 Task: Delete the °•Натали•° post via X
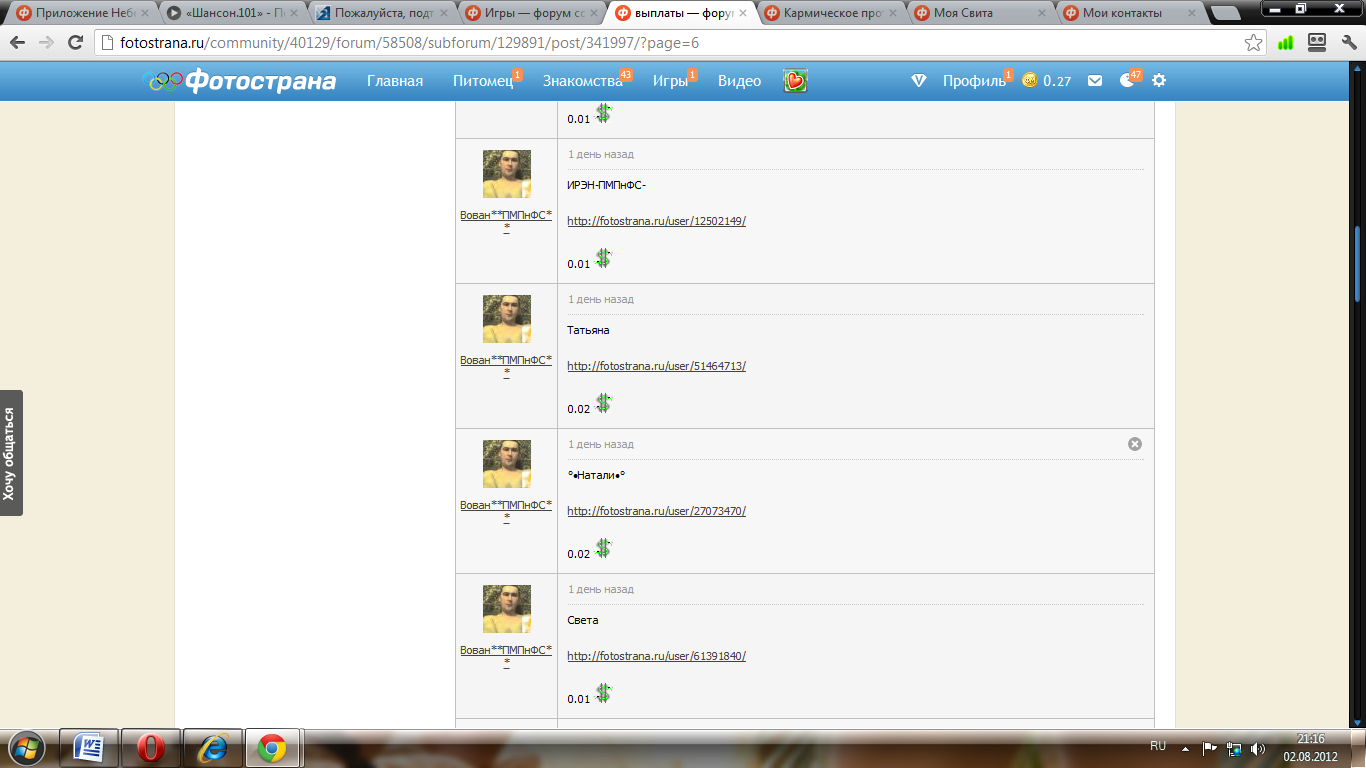(x=1134, y=444)
